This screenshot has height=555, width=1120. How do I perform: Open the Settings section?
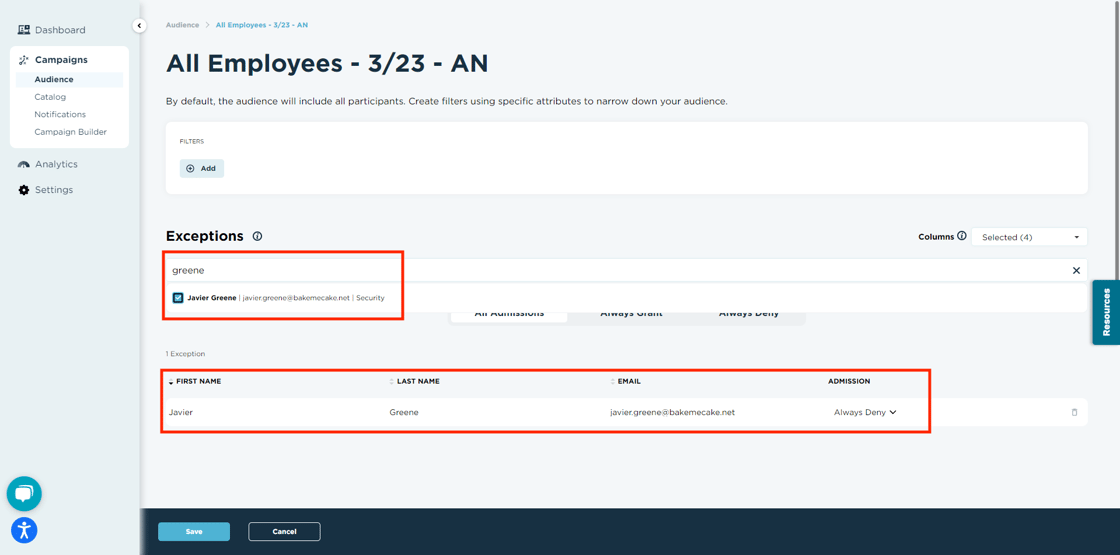point(54,190)
